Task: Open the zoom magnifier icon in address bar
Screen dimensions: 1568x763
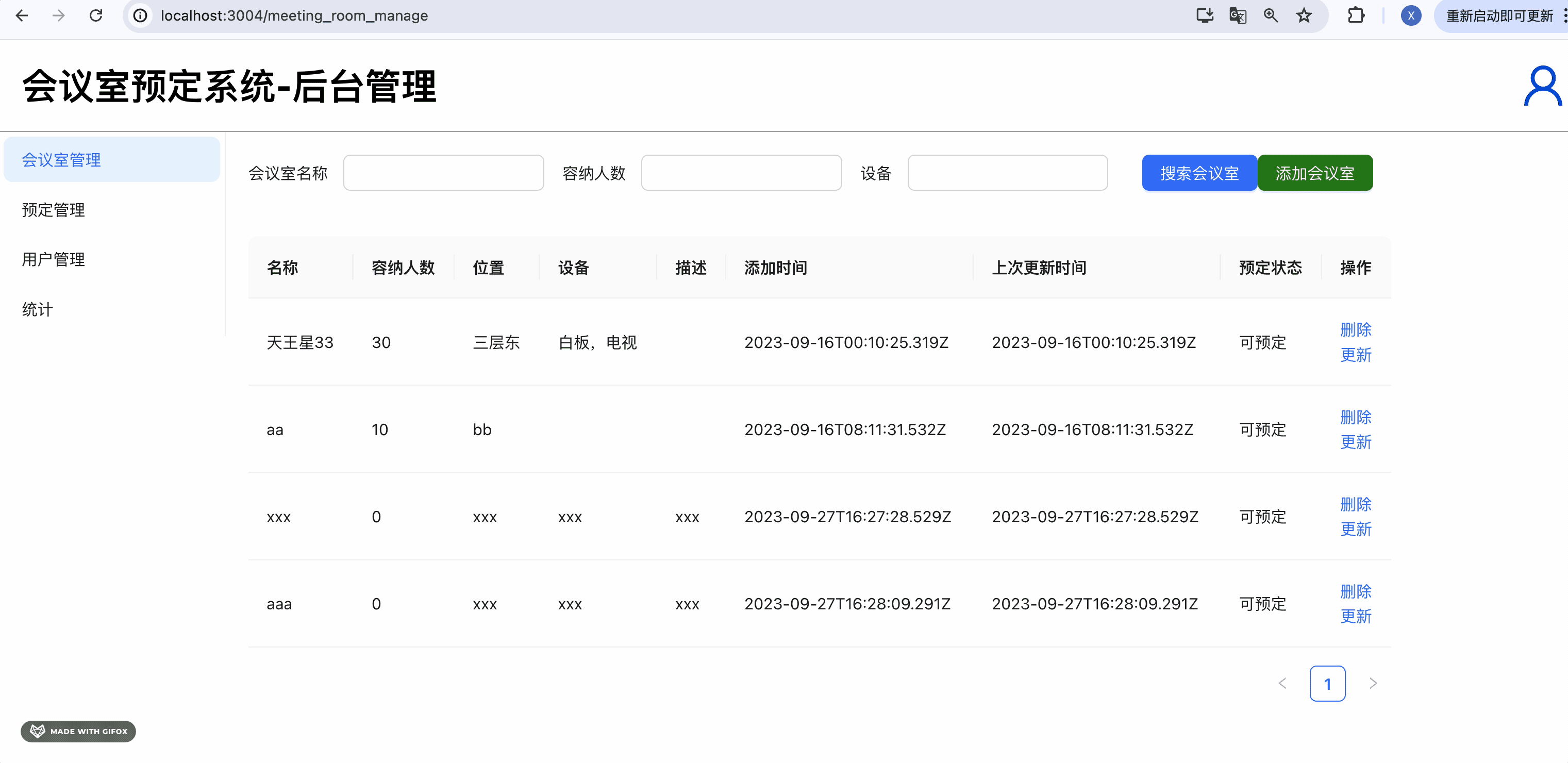Action: point(1271,16)
